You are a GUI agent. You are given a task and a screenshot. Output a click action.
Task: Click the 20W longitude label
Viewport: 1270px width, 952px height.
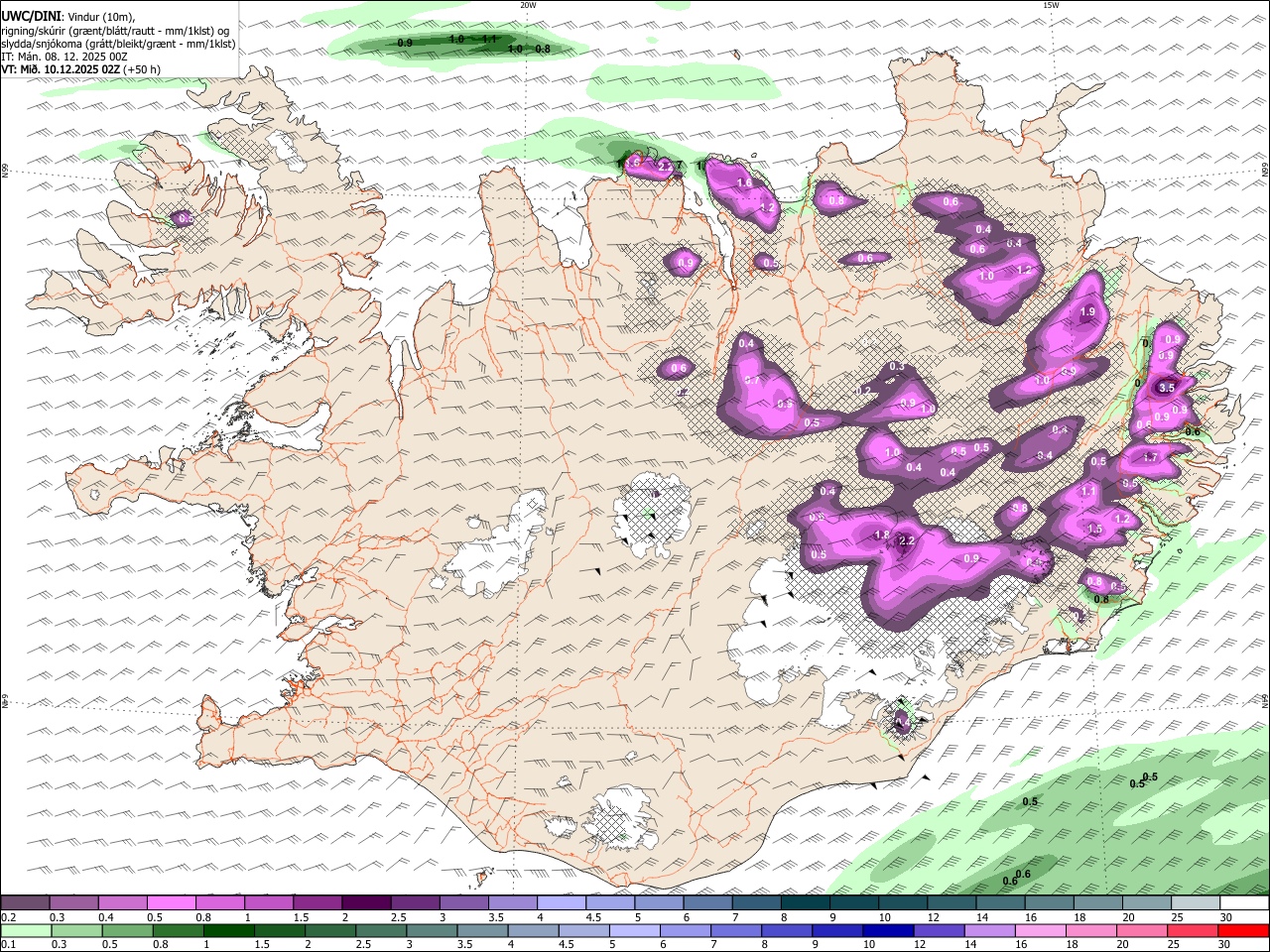(528, 5)
